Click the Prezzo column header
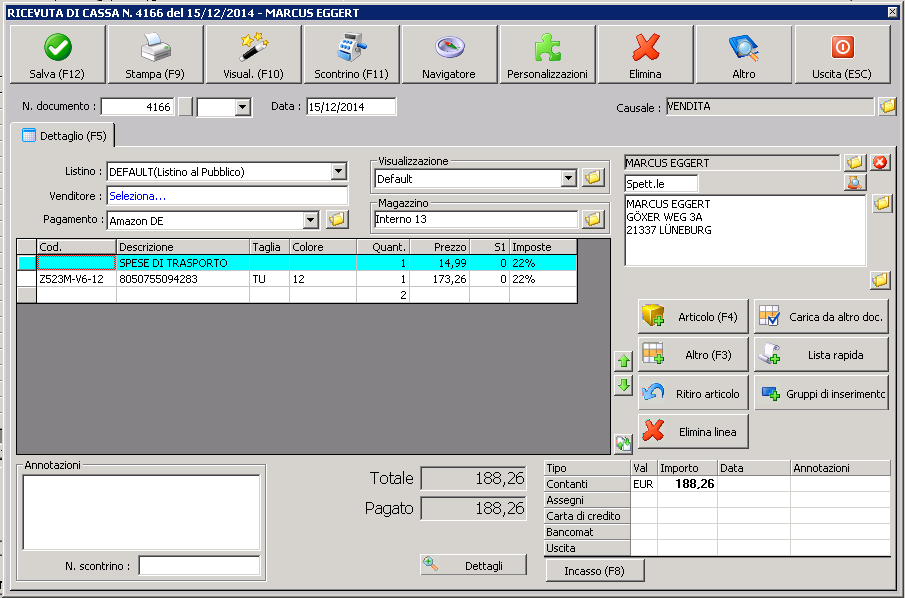 coord(439,246)
